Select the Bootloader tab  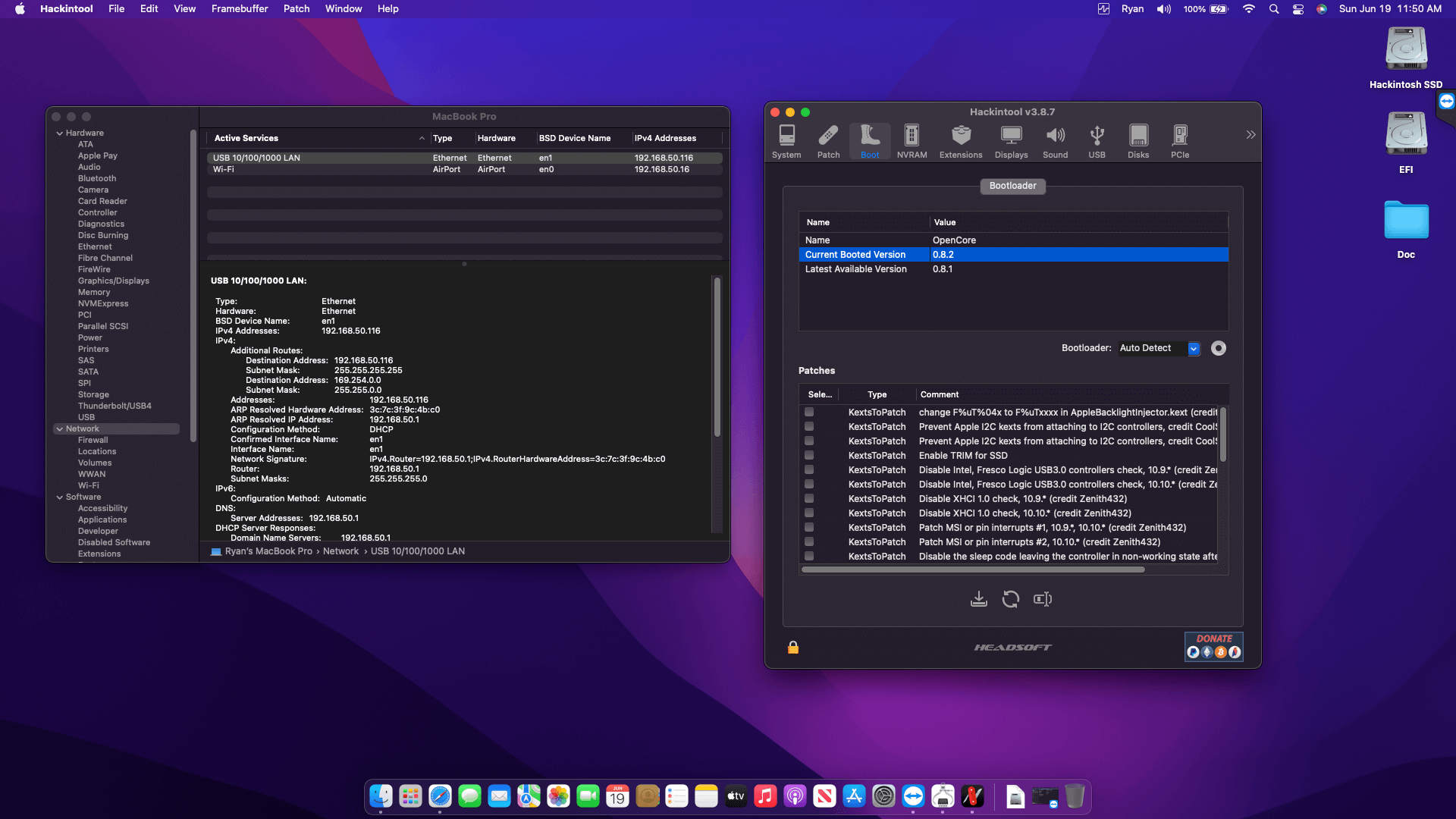click(x=1012, y=186)
